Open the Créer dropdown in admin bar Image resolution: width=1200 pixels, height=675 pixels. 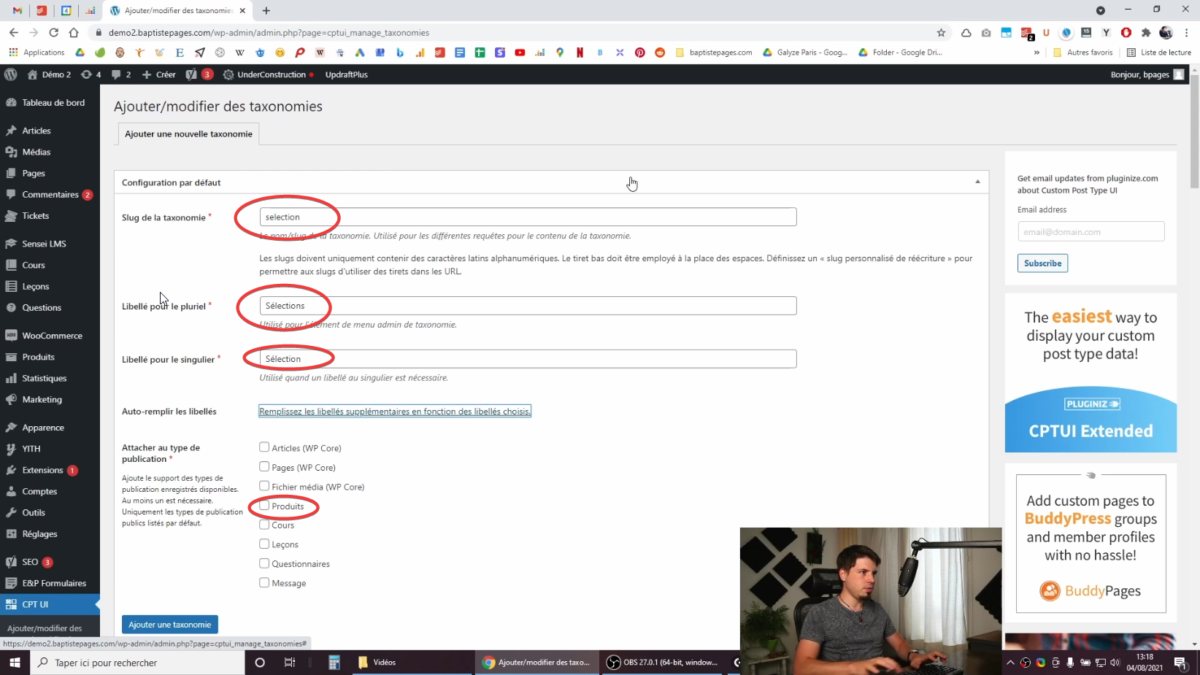(x=159, y=74)
